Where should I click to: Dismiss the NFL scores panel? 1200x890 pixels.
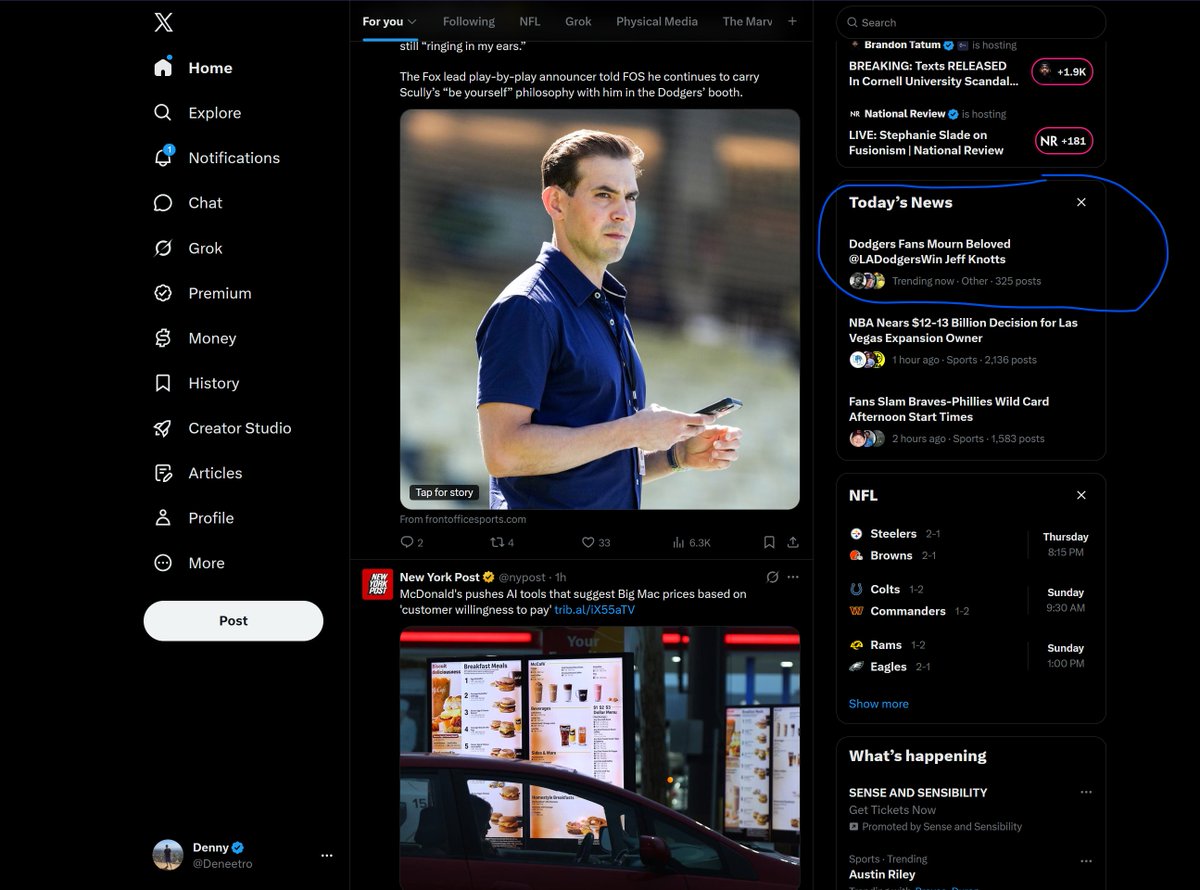[x=1081, y=495]
